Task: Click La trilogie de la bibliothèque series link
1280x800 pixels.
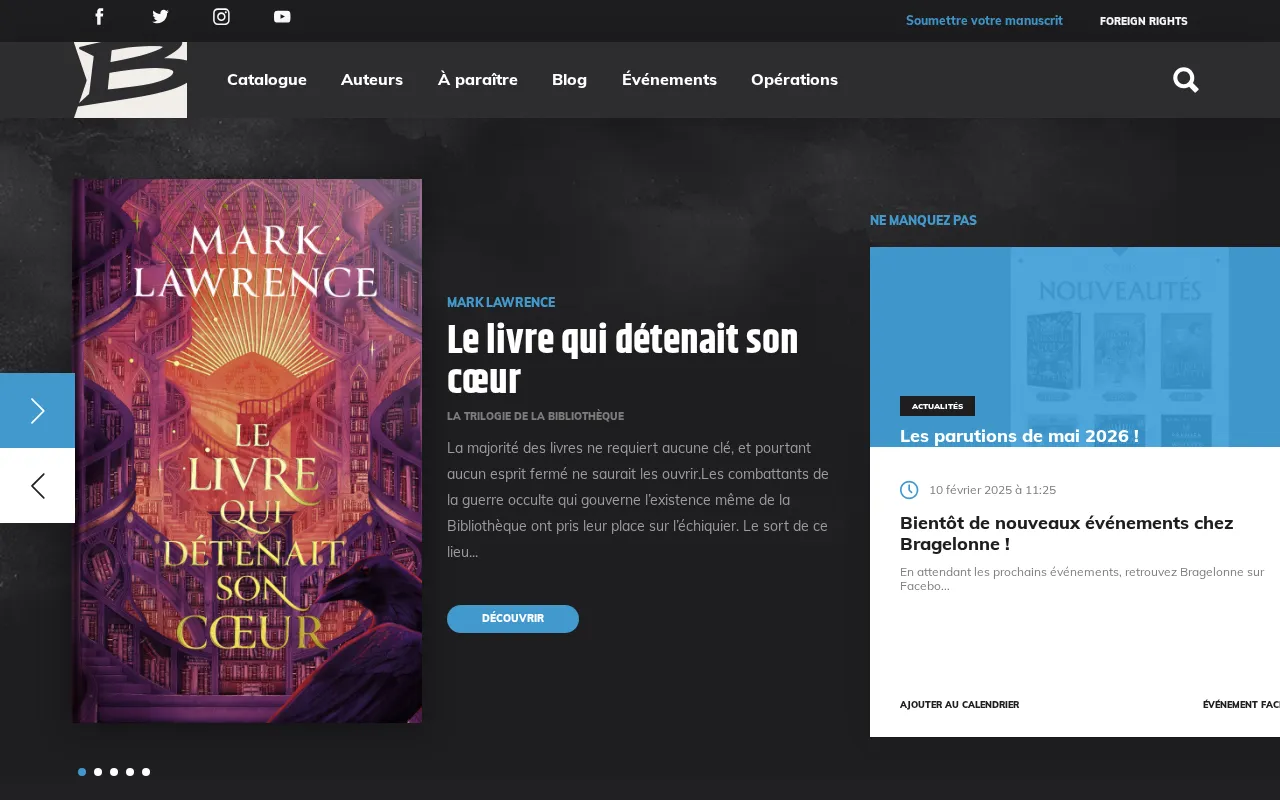Action: point(535,416)
